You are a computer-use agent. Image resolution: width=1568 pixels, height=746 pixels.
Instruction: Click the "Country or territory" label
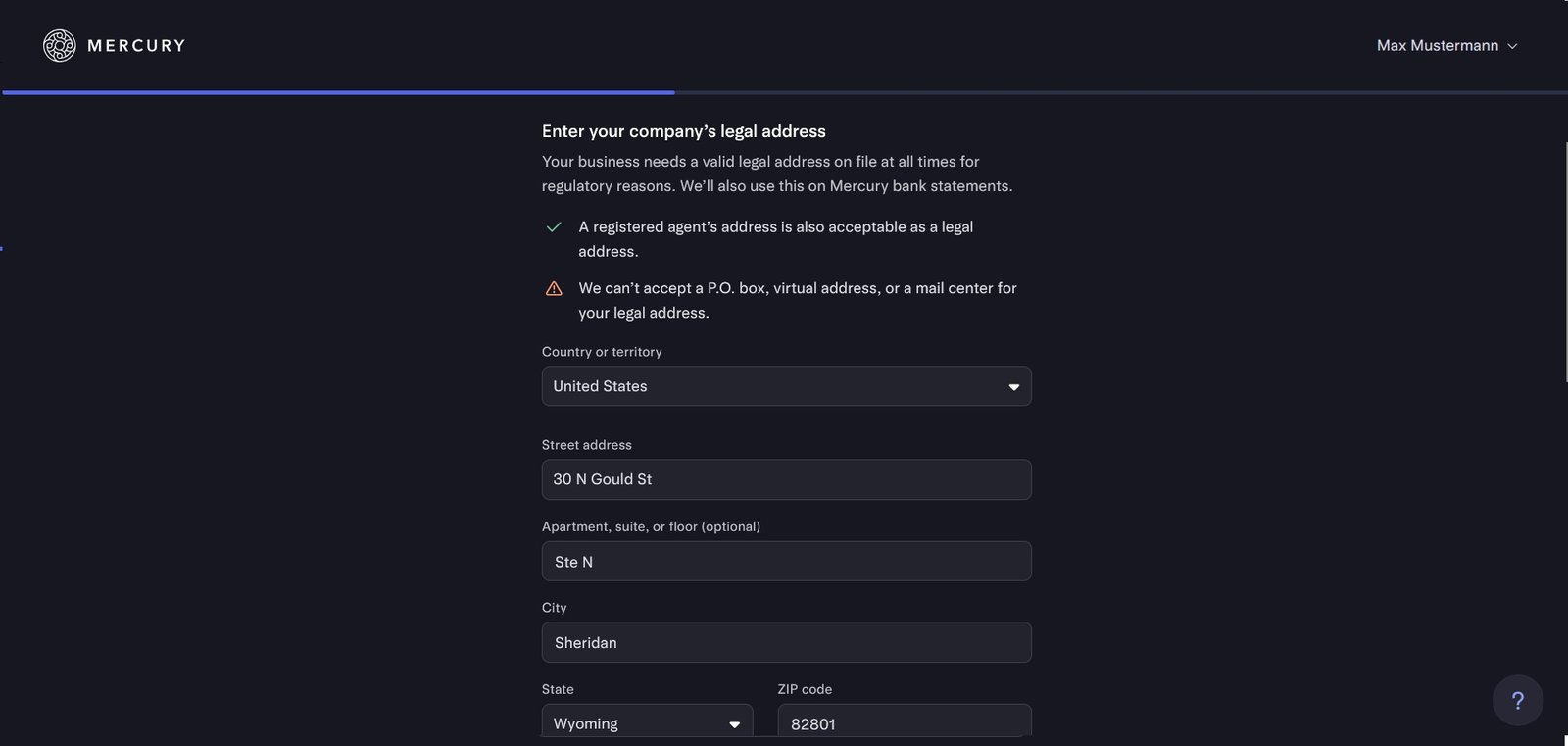[x=602, y=352]
